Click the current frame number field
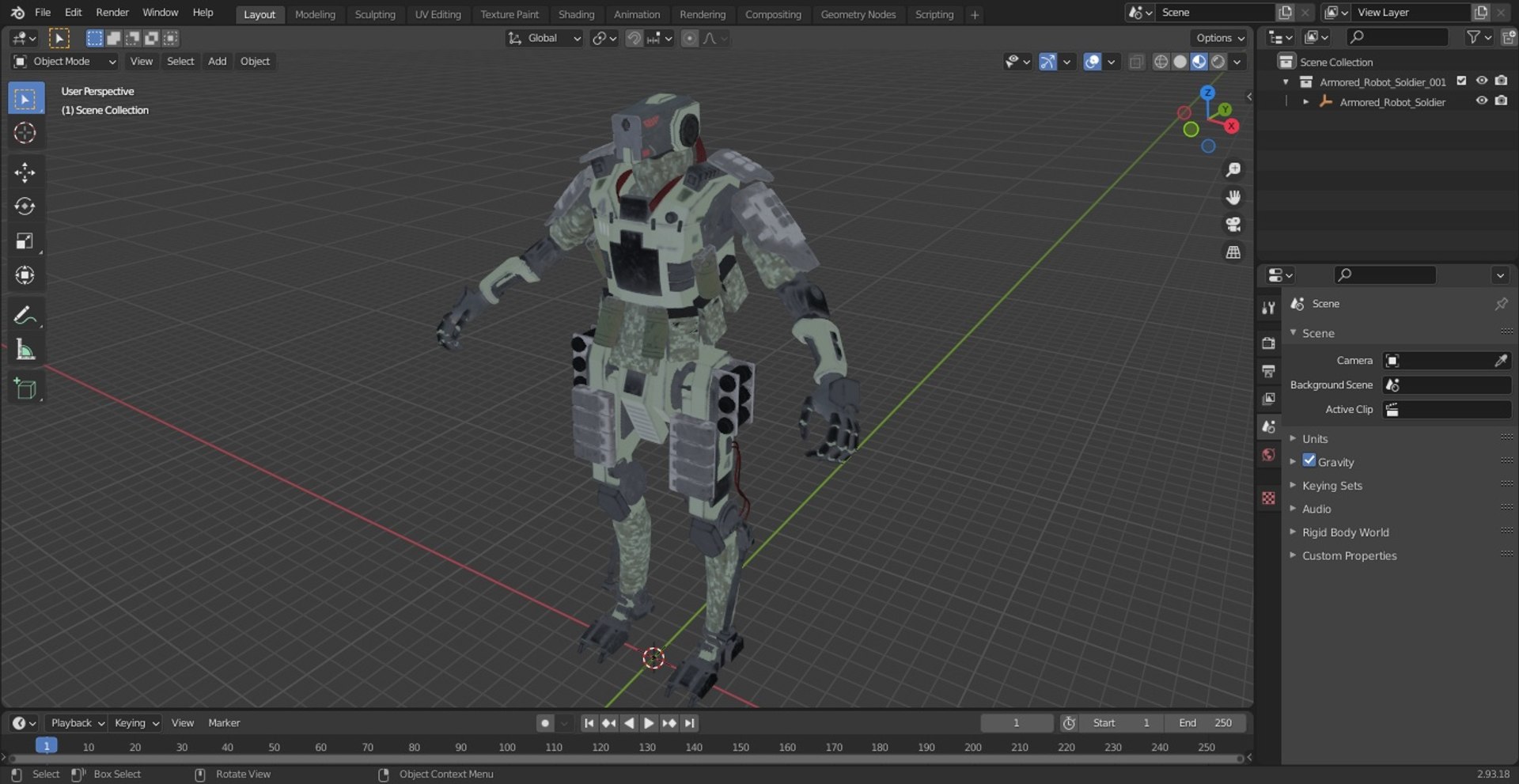 1017,723
